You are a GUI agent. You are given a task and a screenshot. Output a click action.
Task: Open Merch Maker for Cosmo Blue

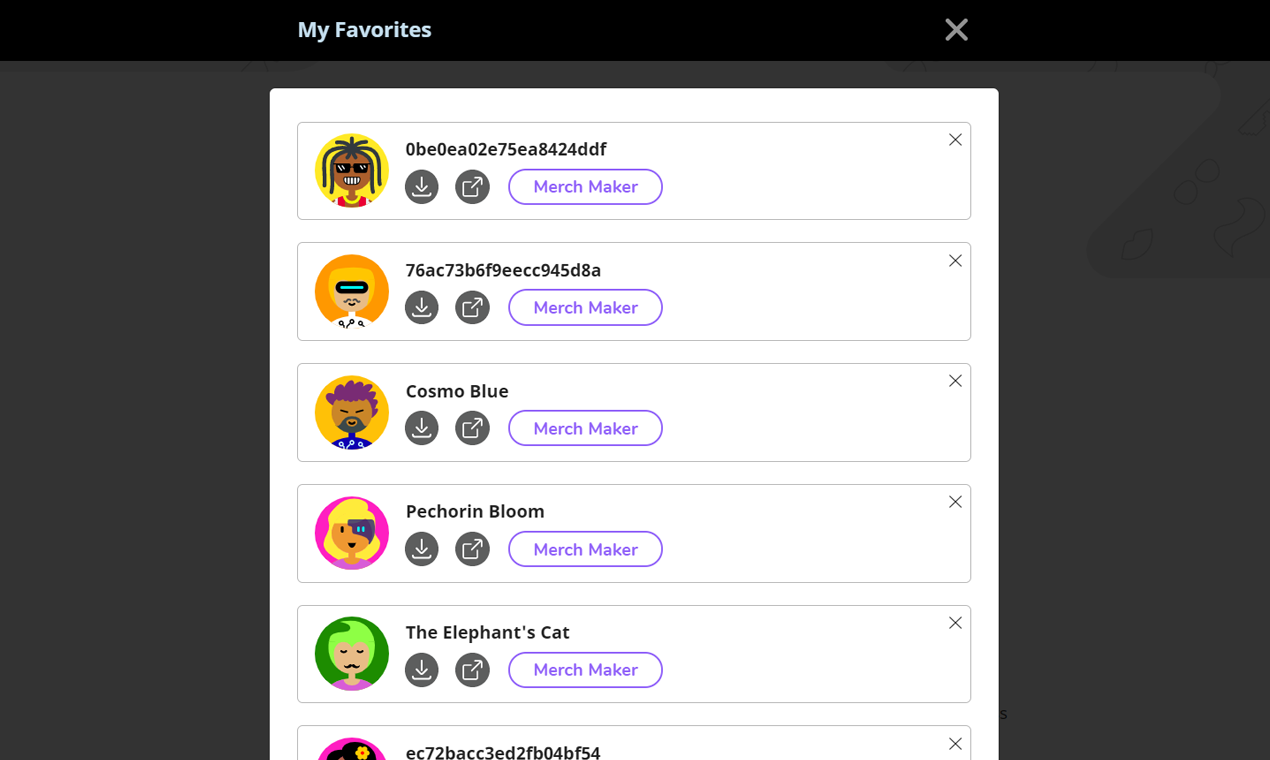585,428
